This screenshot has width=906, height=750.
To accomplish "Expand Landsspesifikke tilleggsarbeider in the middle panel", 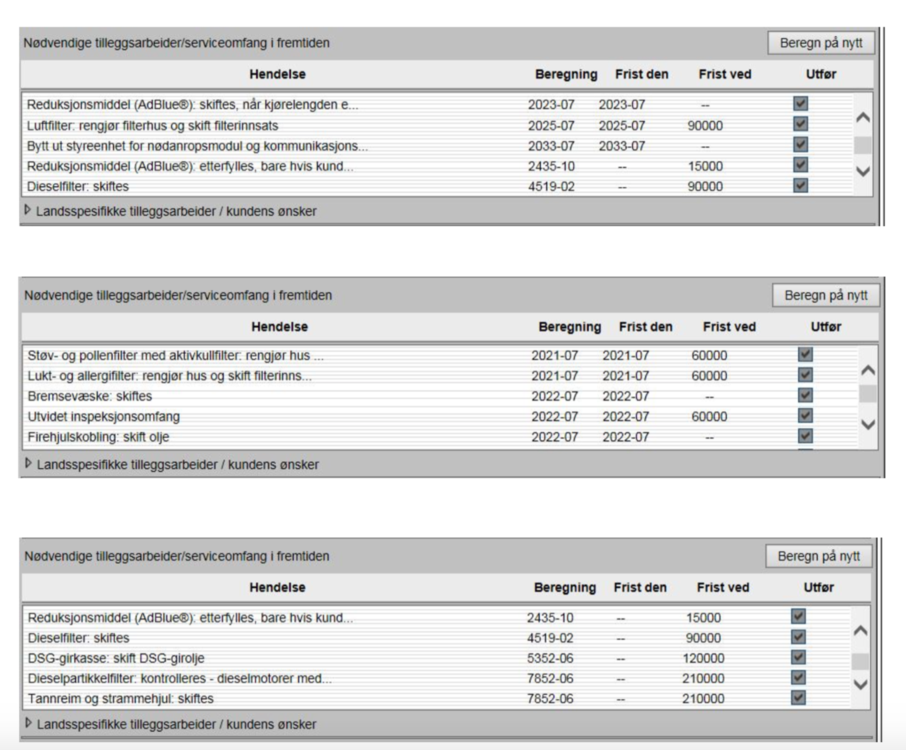I will click(28, 464).
